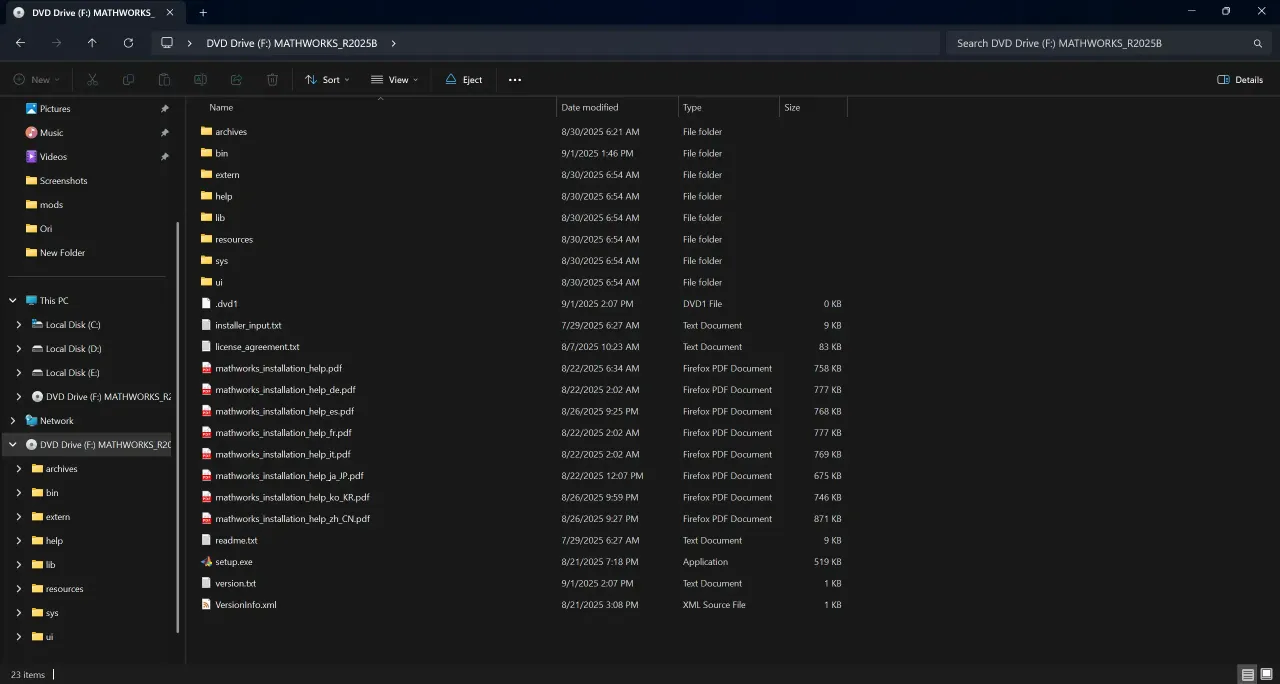This screenshot has width=1280, height=684.
Task: Switch to details list view in status bar
Action: point(1247,675)
